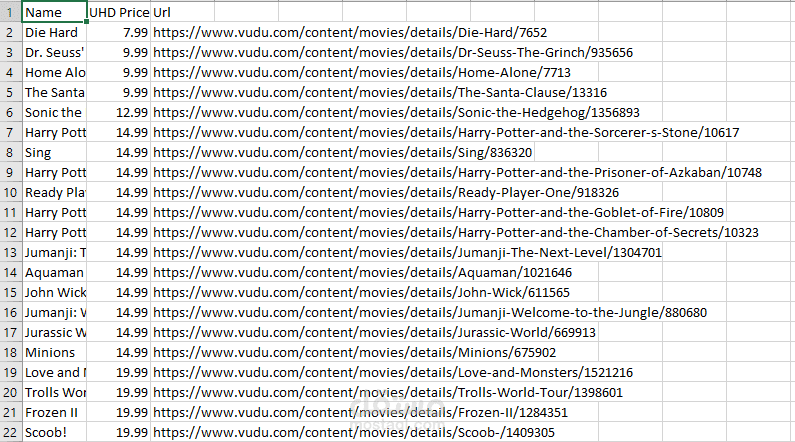Select the UHD Price header cell
Viewport: 795px width, 442px height.
pyautogui.click(x=119, y=12)
